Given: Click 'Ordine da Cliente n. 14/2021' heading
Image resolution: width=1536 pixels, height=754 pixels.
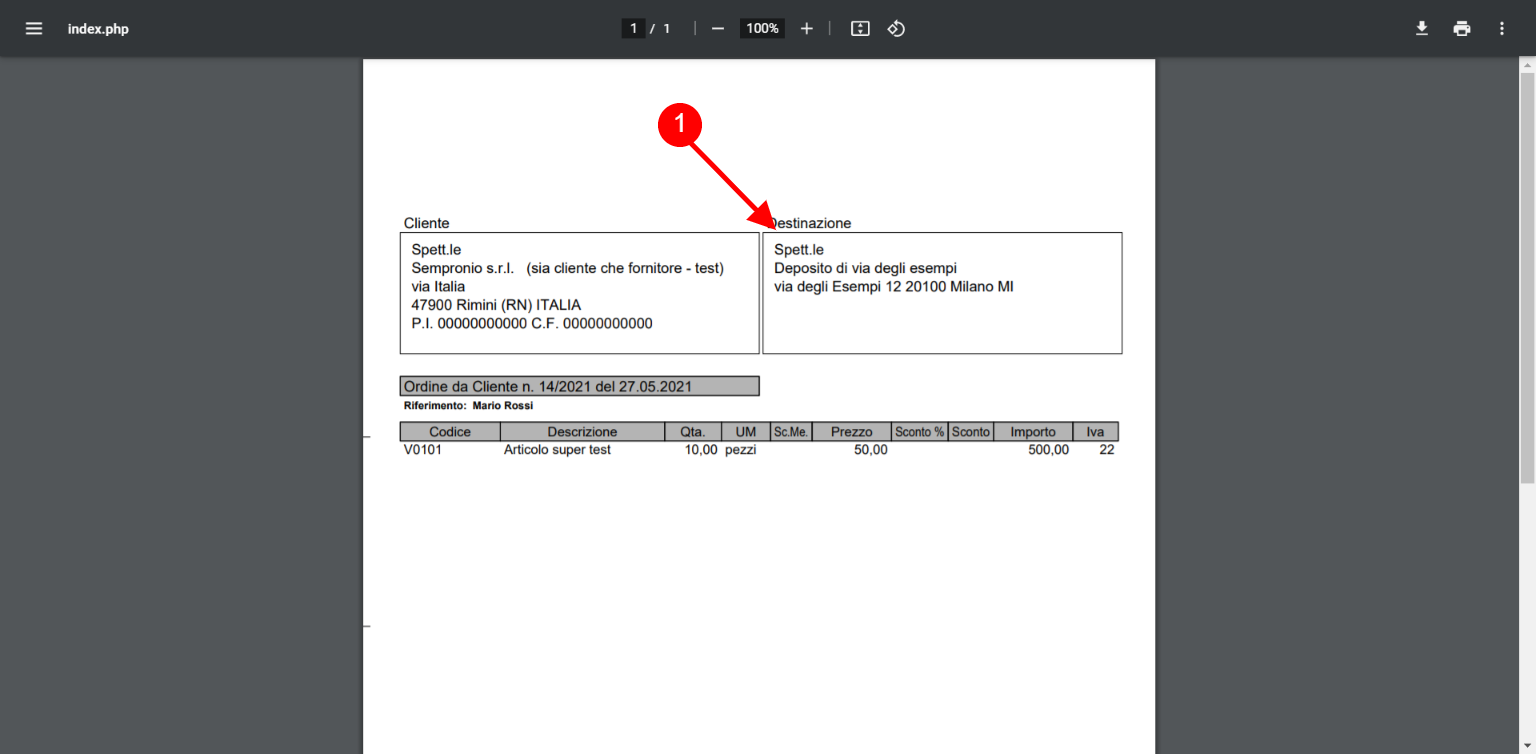Looking at the screenshot, I should tap(579, 386).
